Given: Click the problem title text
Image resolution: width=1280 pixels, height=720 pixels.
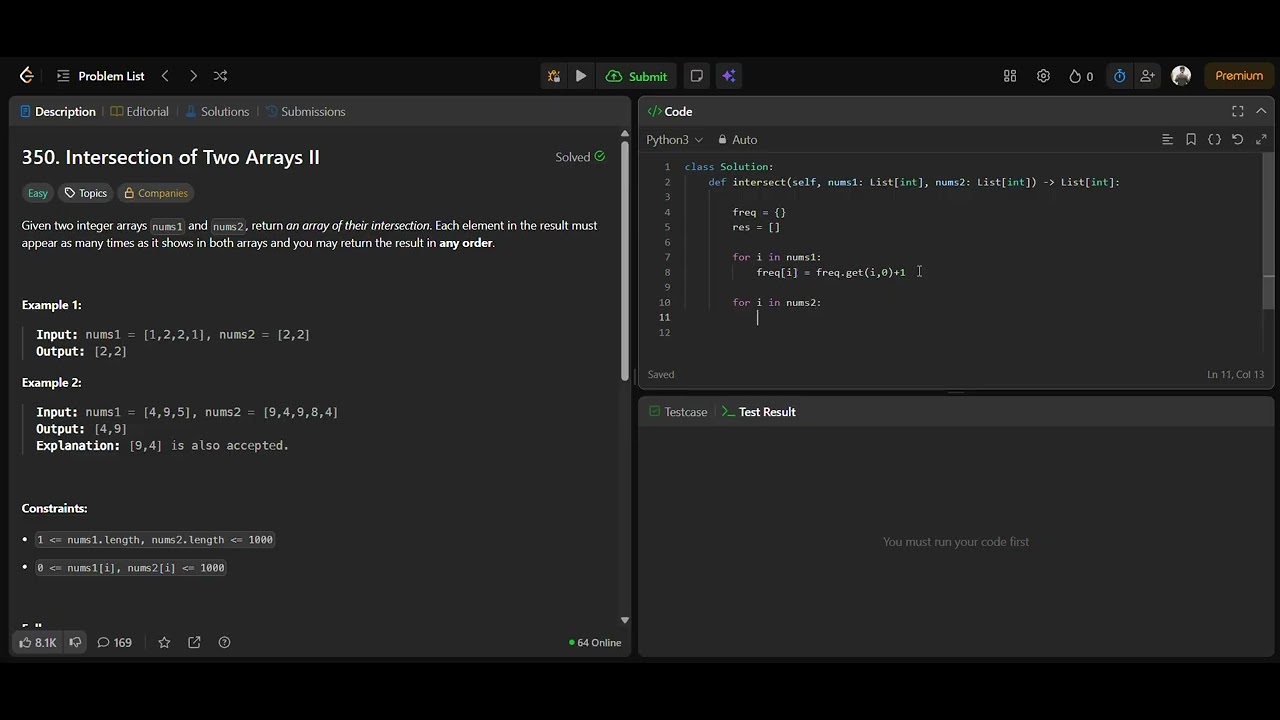Looking at the screenshot, I should click(171, 157).
